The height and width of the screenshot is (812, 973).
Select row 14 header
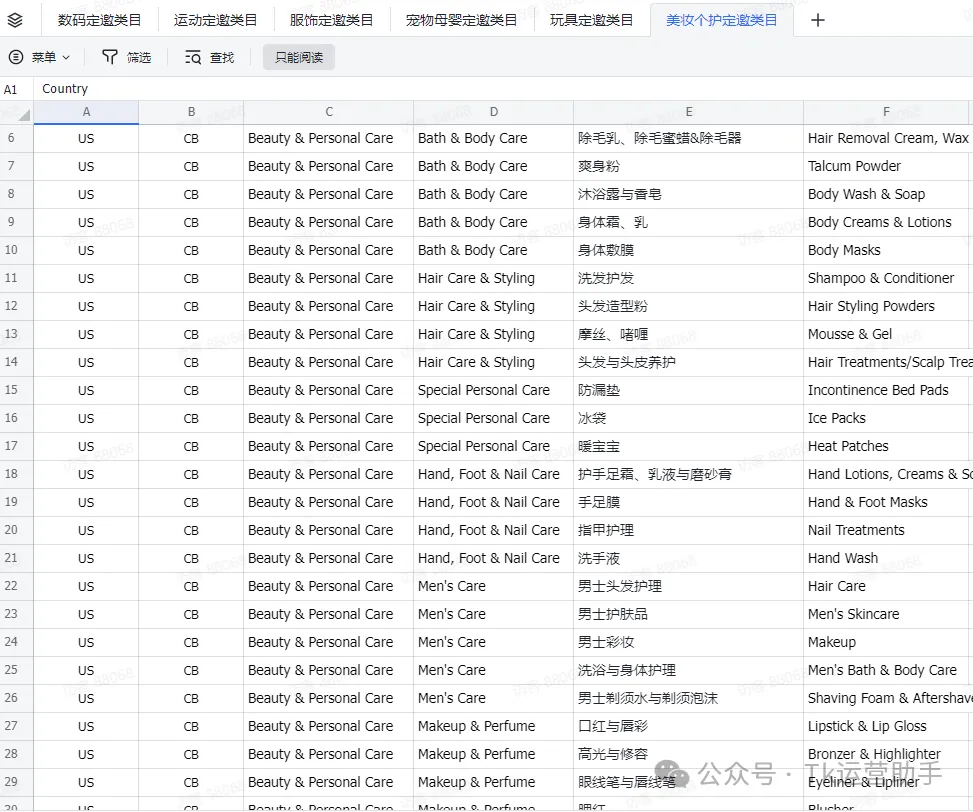point(12,362)
